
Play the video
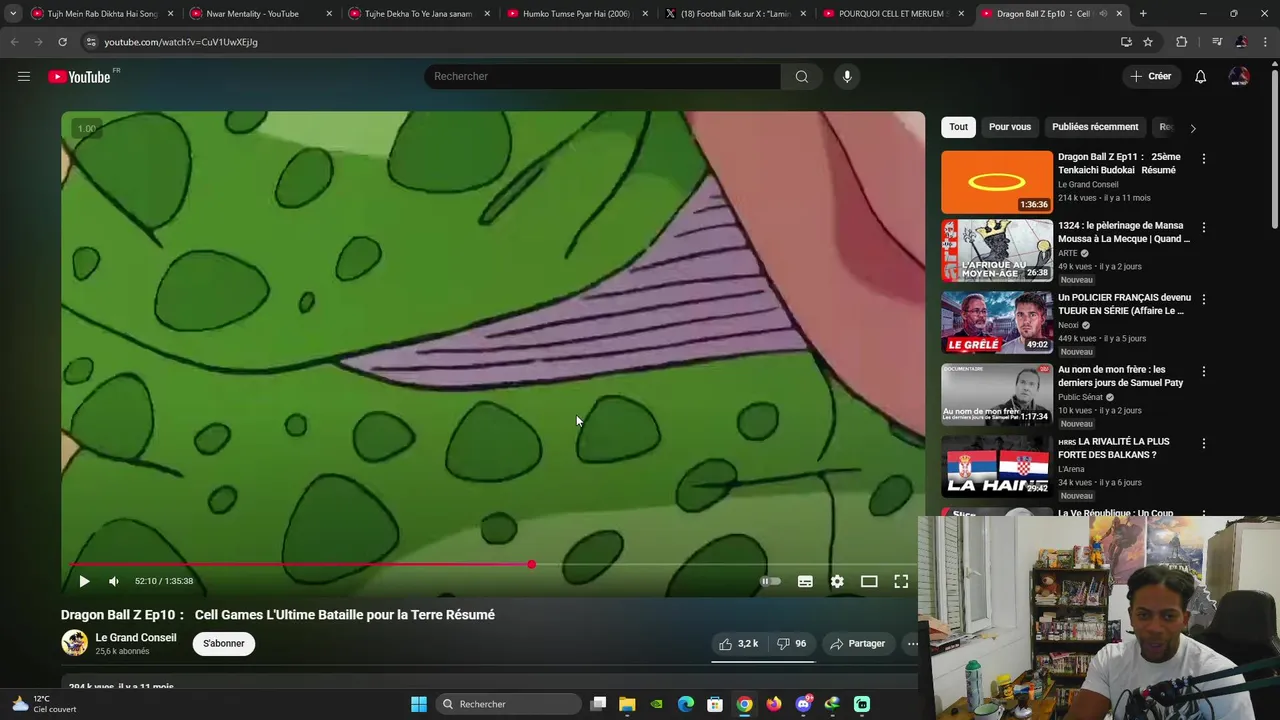point(84,581)
